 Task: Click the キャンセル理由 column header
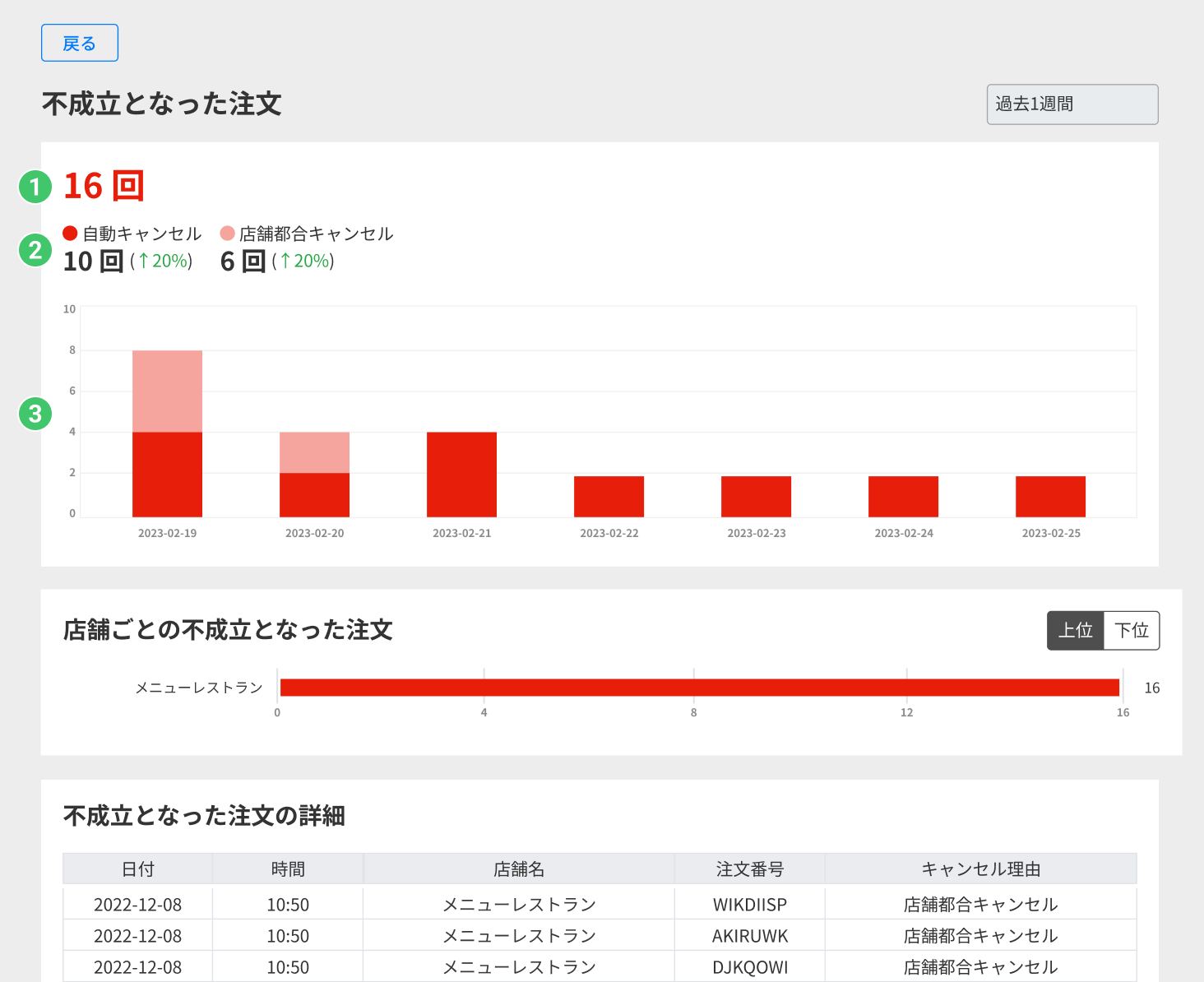980,869
